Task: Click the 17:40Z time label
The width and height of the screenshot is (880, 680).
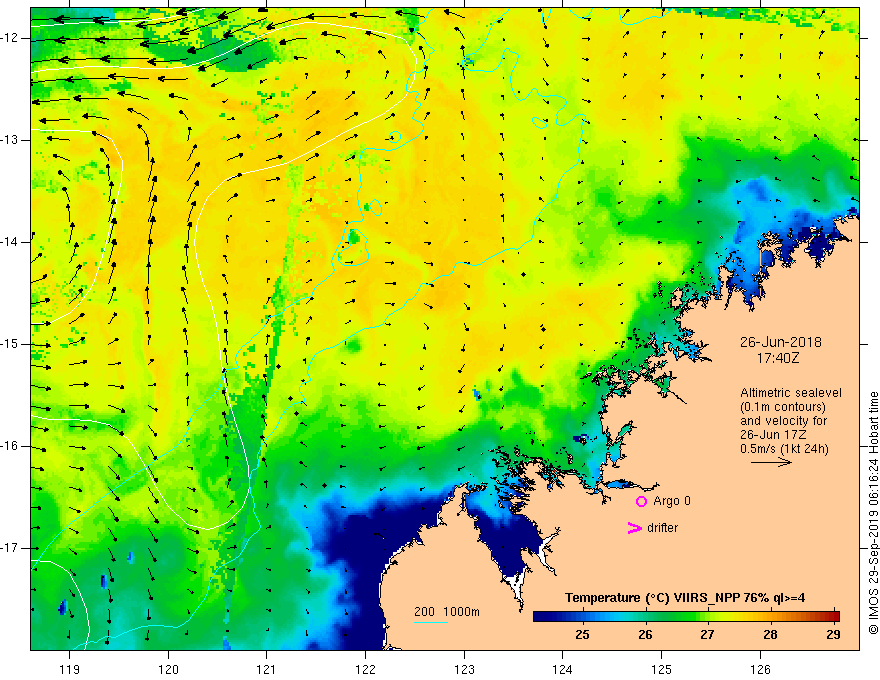Action: pyautogui.click(x=777, y=357)
